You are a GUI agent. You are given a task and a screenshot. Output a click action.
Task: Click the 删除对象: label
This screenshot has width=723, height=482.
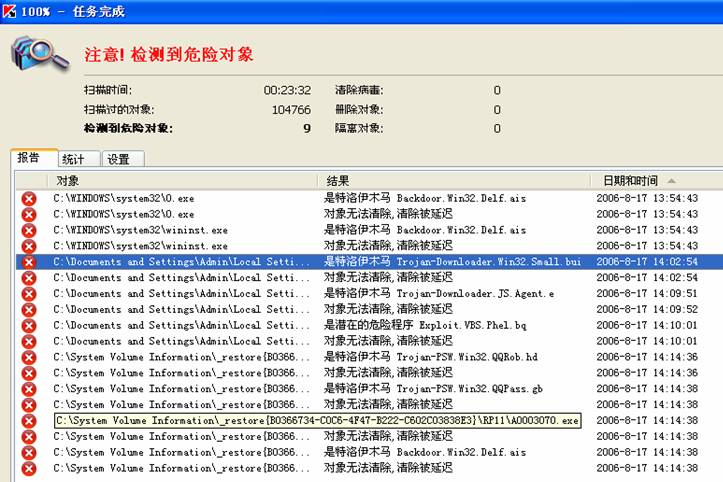pyautogui.click(x=359, y=110)
